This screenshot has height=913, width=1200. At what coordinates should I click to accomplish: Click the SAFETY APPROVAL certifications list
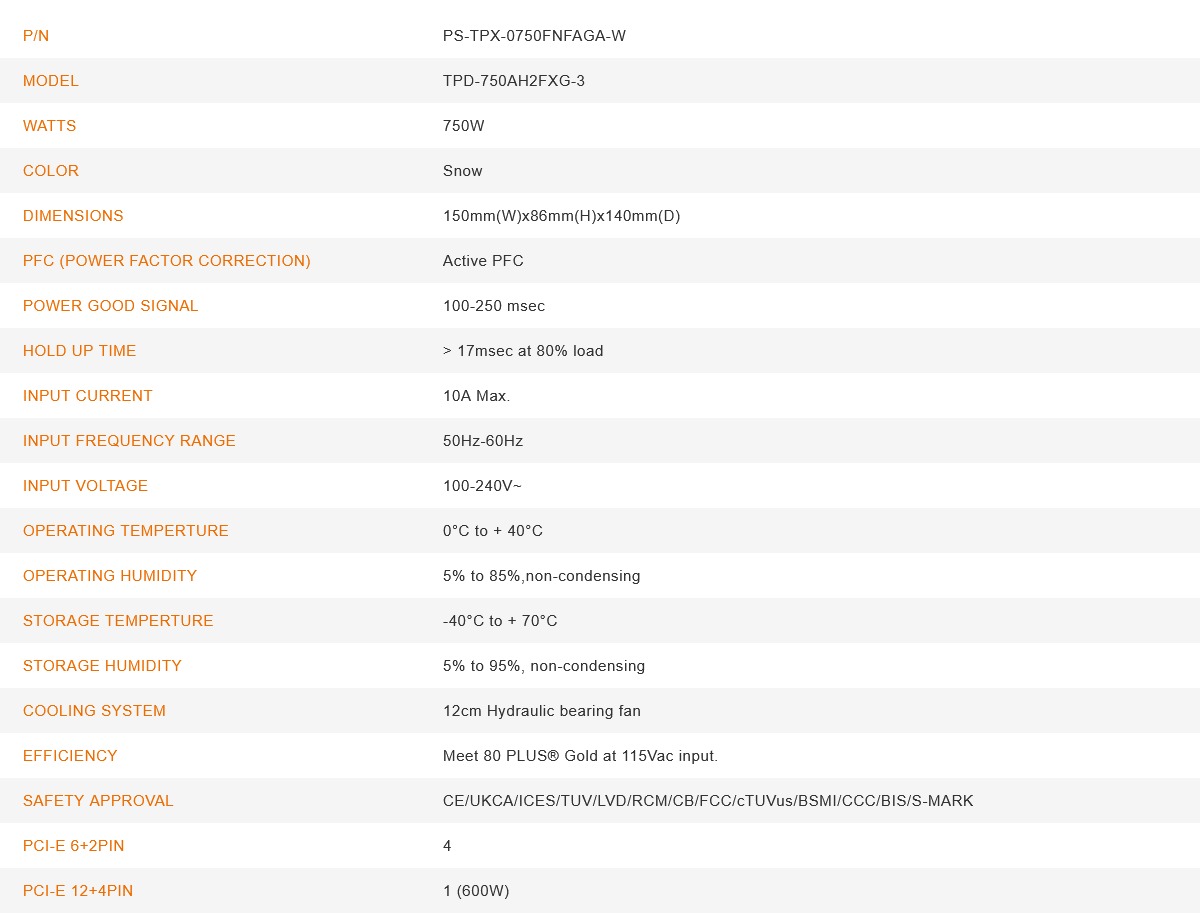(708, 801)
